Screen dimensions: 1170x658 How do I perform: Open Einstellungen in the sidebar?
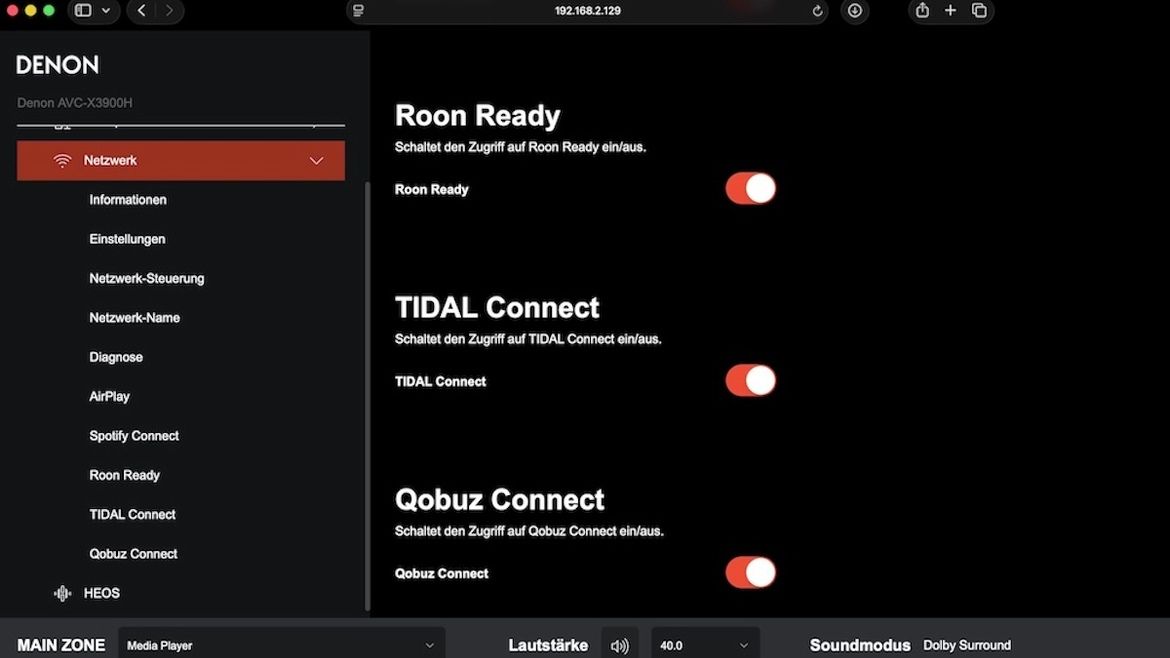127,239
